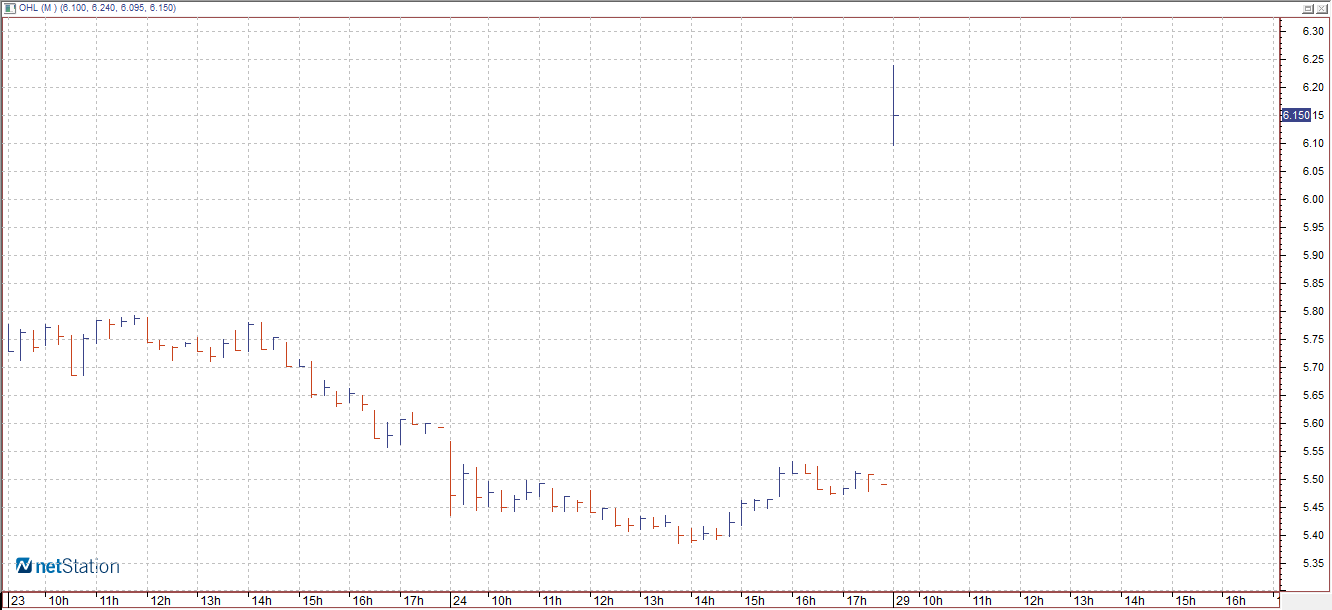Click the 14h label of day 24
The image size is (1332, 610).
[704, 601]
